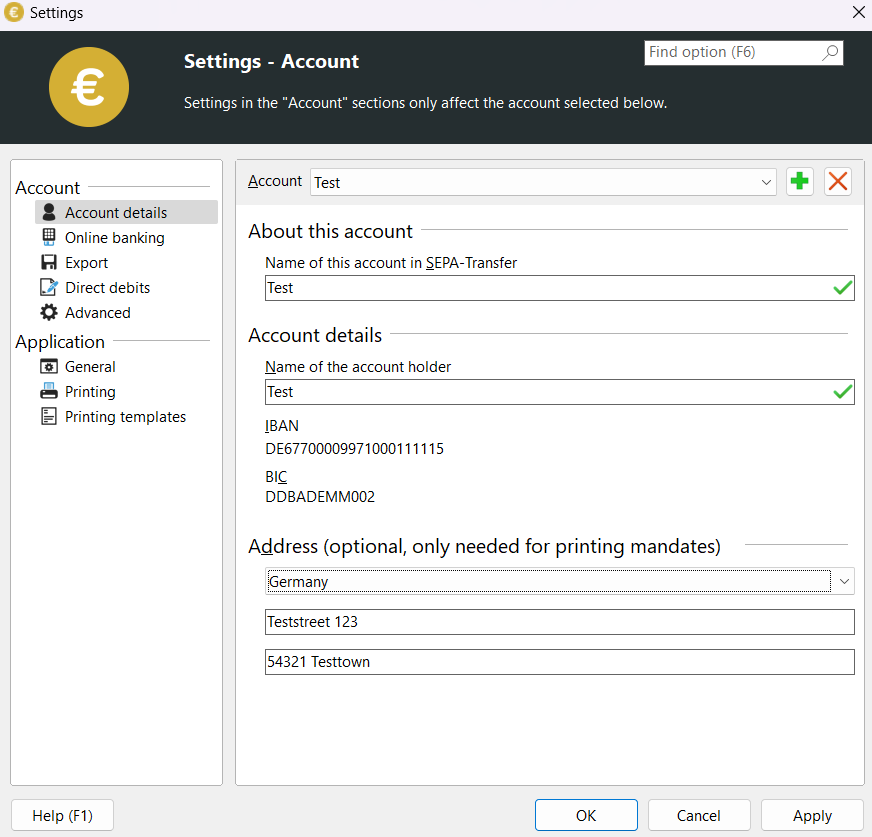
Task: Click the Account details person icon
Action: pyautogui.click(x=49, y=212)
